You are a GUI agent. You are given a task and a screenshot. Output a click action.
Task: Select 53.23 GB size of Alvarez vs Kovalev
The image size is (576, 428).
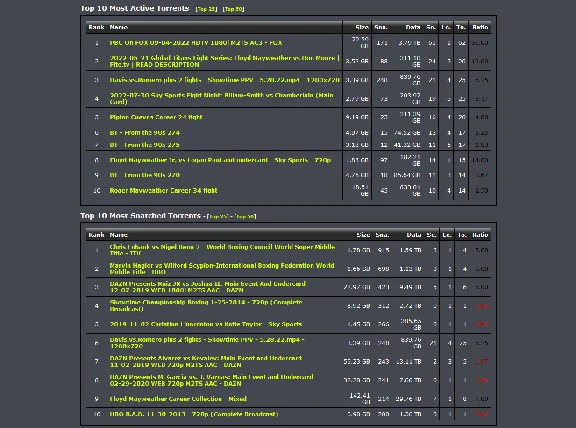(357, 362)
